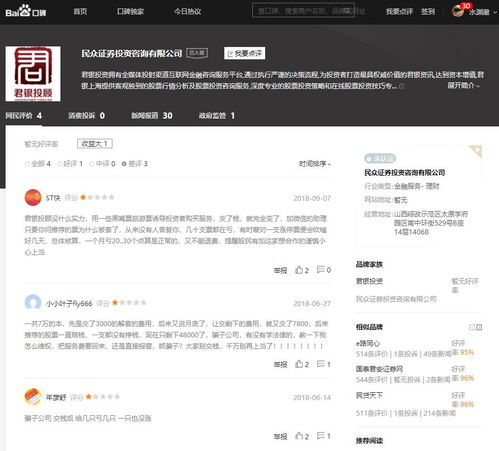Report the 2018-09-07 review via 举报

point(280,270)
